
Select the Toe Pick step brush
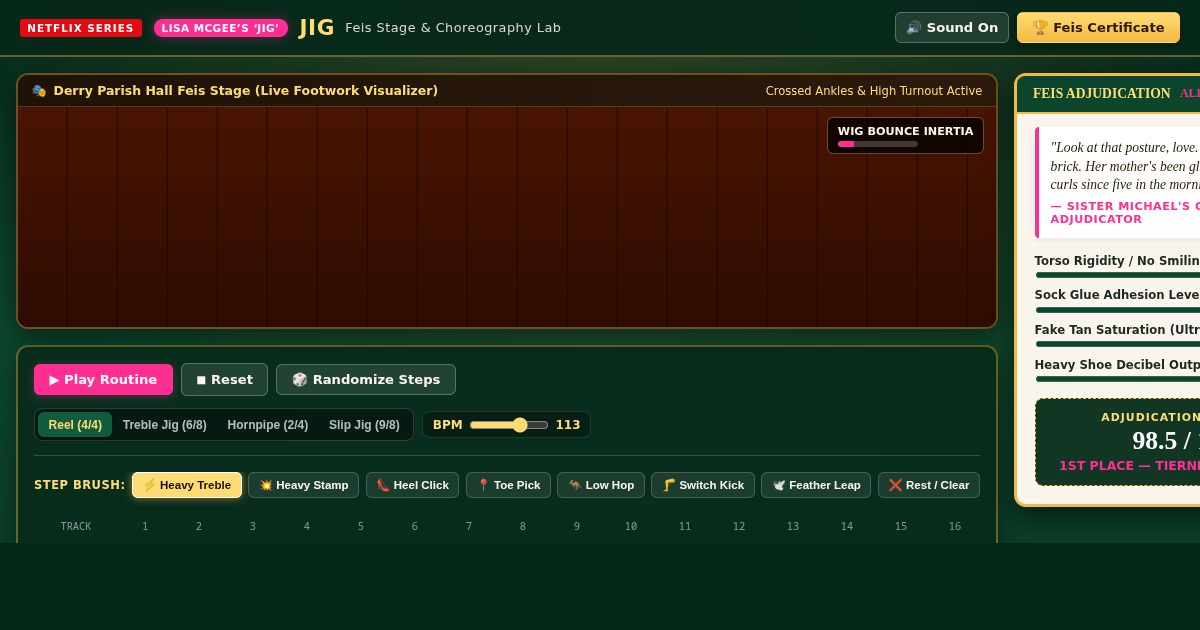tap(508, 485)
